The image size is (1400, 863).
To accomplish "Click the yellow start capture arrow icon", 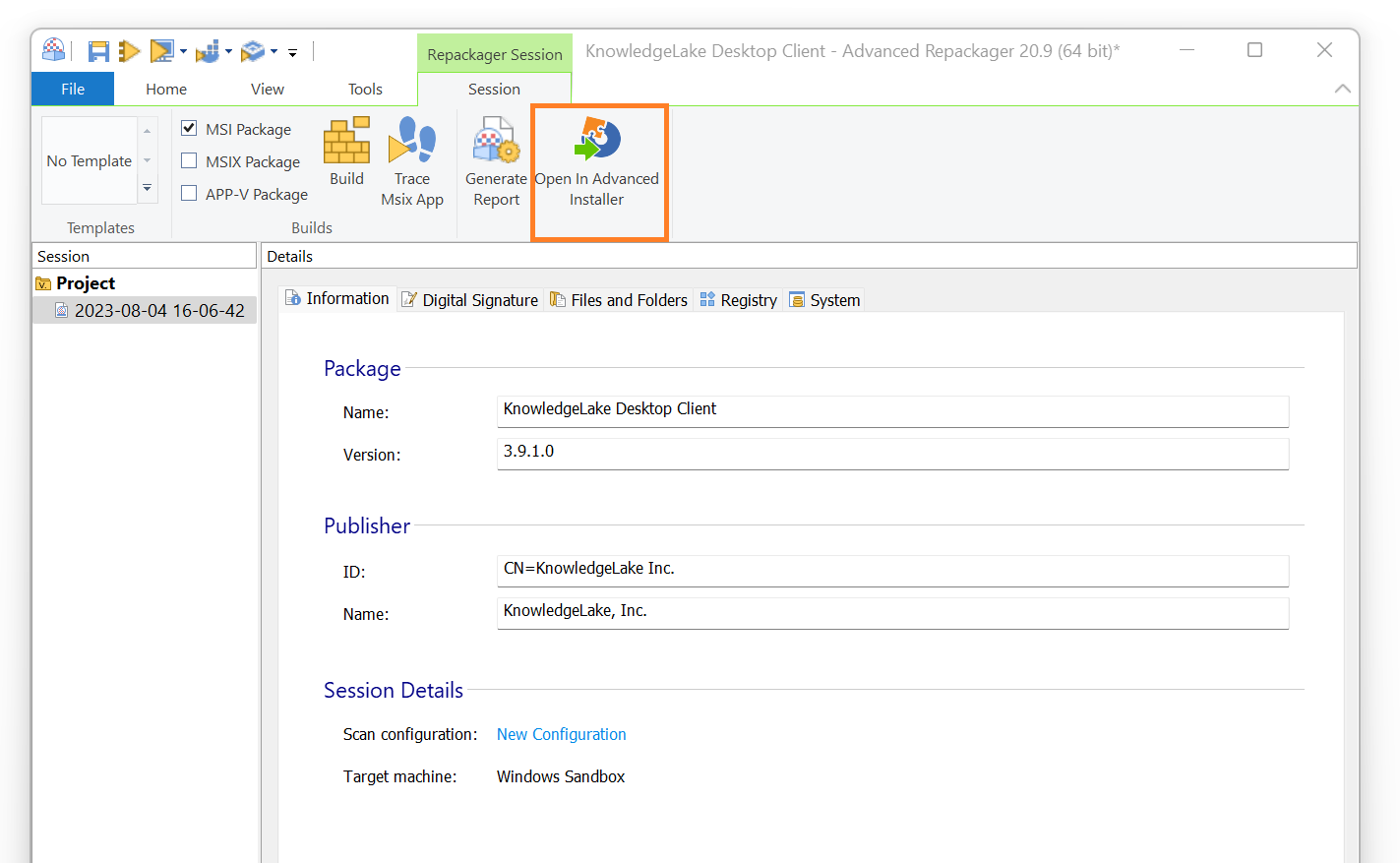I will coord(129,51).
